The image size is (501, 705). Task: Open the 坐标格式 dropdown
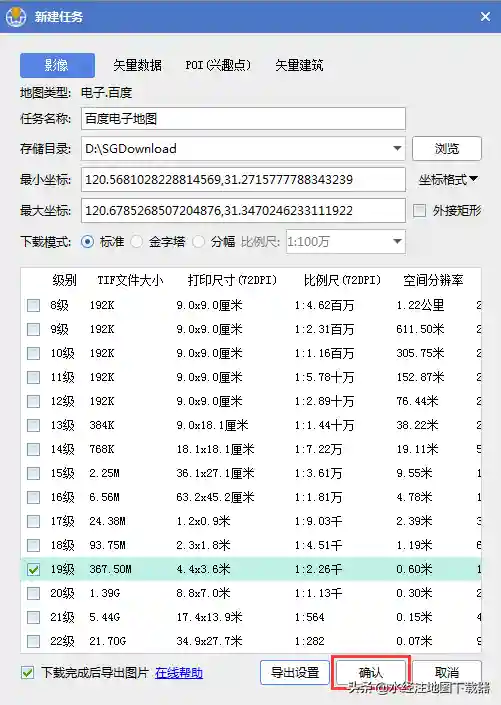click(x=448, y=179)
